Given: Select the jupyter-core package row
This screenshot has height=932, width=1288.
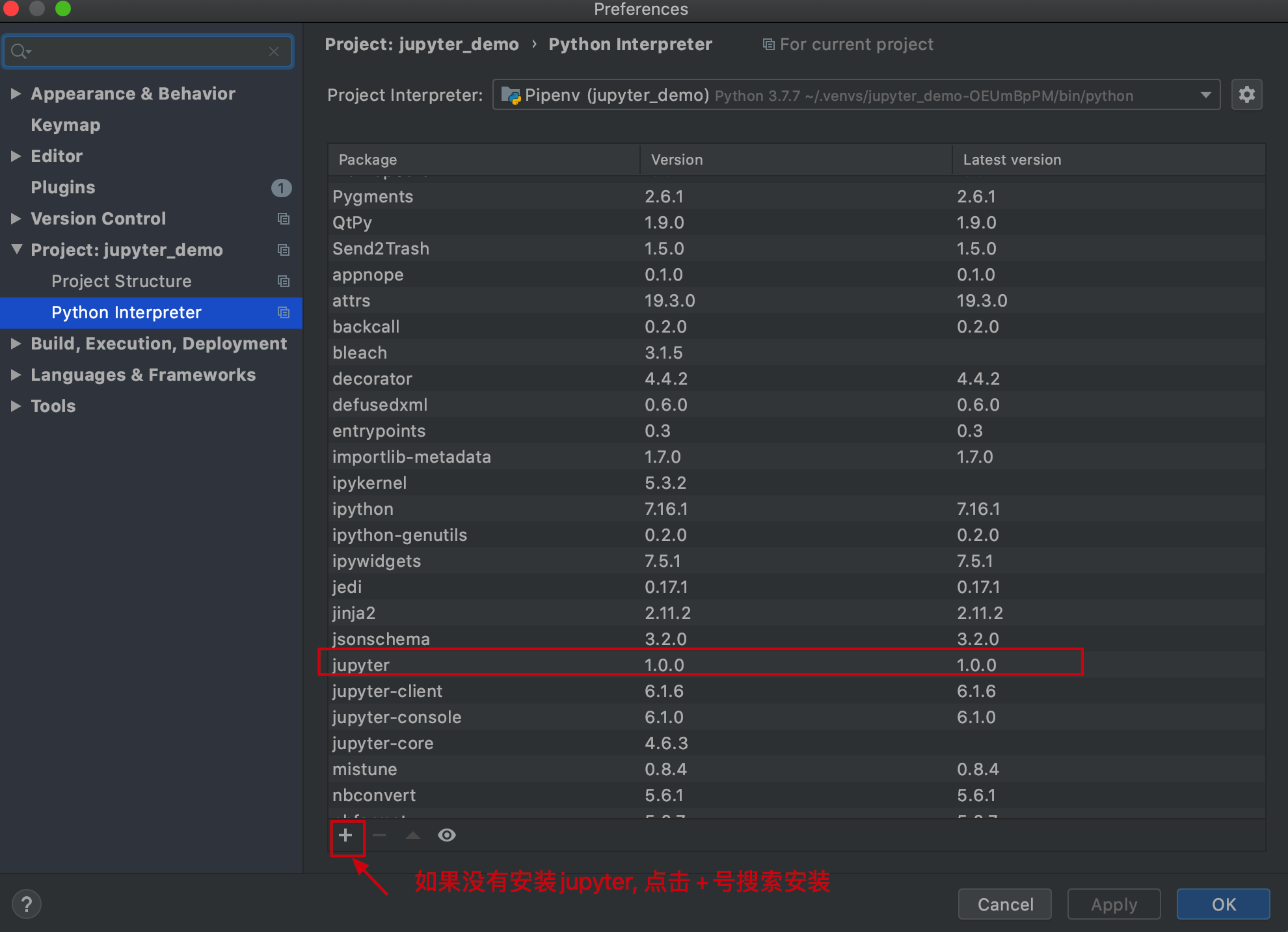Looking at the screenshot, I should point(797,743).
